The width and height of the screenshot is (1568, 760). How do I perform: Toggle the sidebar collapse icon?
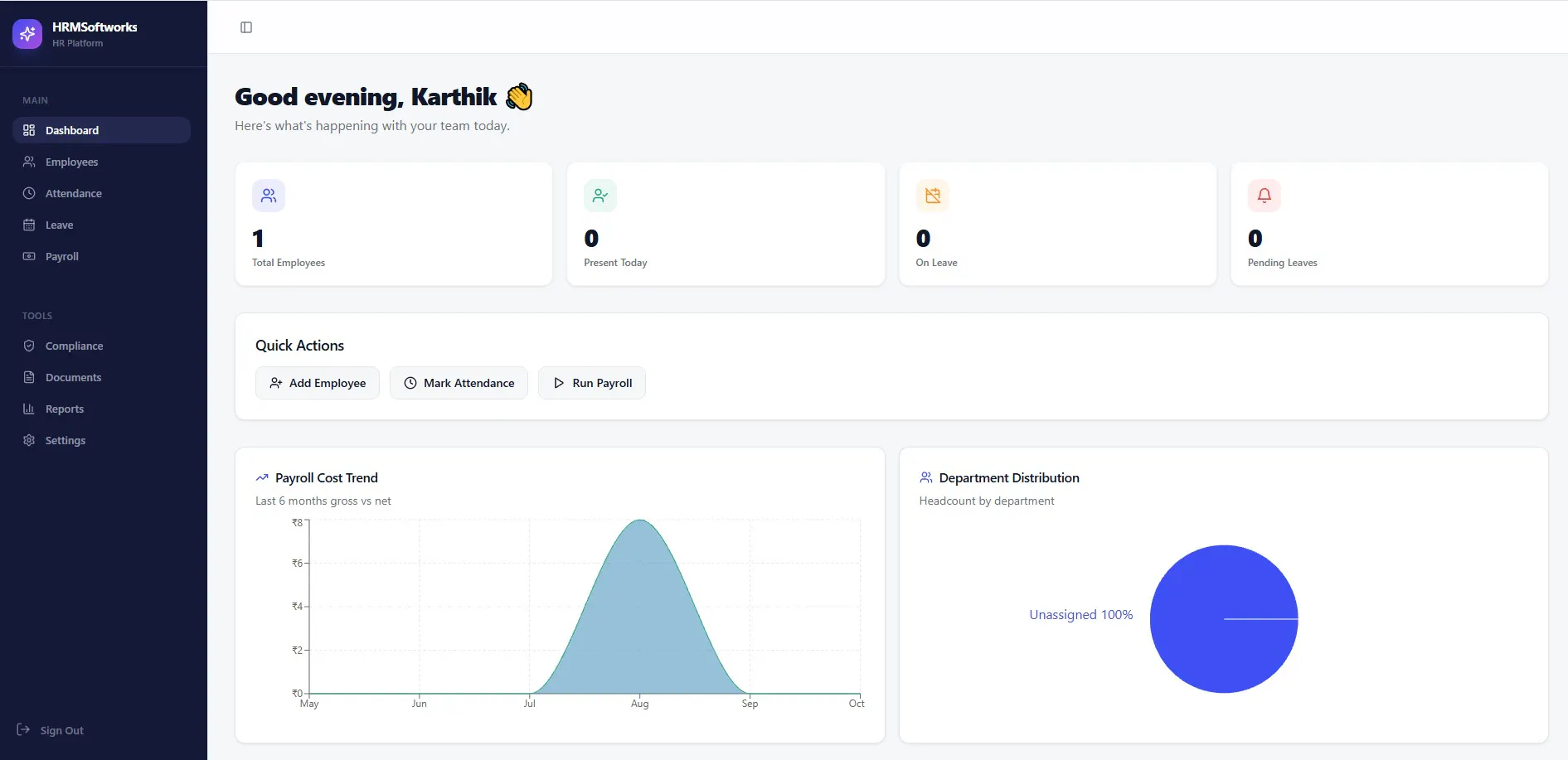point(246,27)
